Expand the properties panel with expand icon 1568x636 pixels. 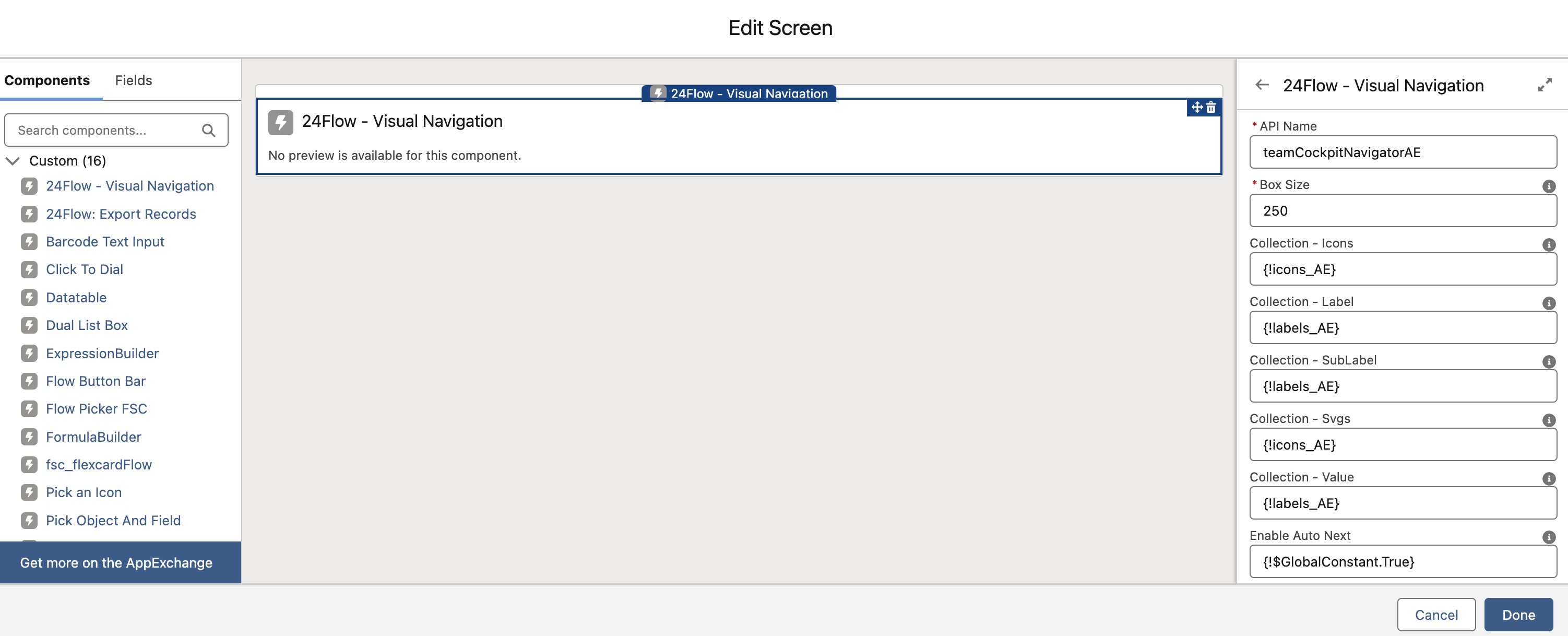point(1545,85)
